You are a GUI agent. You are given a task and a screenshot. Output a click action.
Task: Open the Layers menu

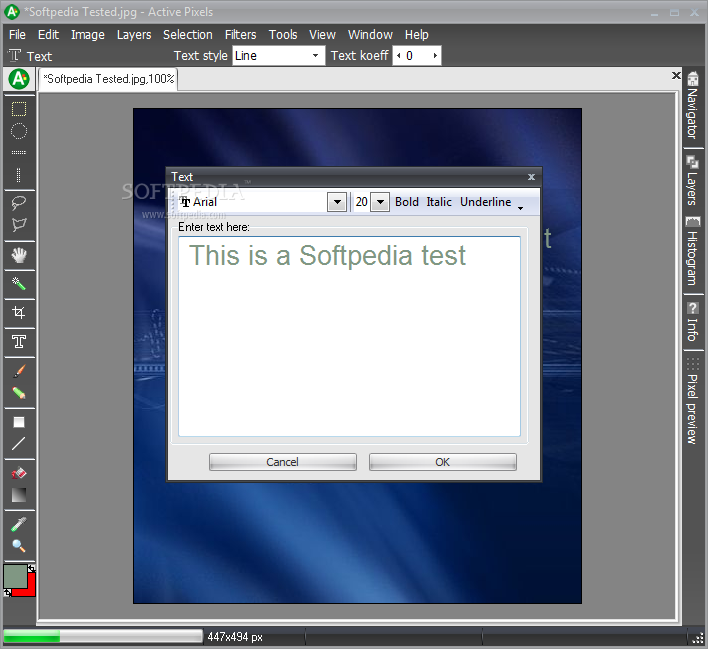(134, 35)
